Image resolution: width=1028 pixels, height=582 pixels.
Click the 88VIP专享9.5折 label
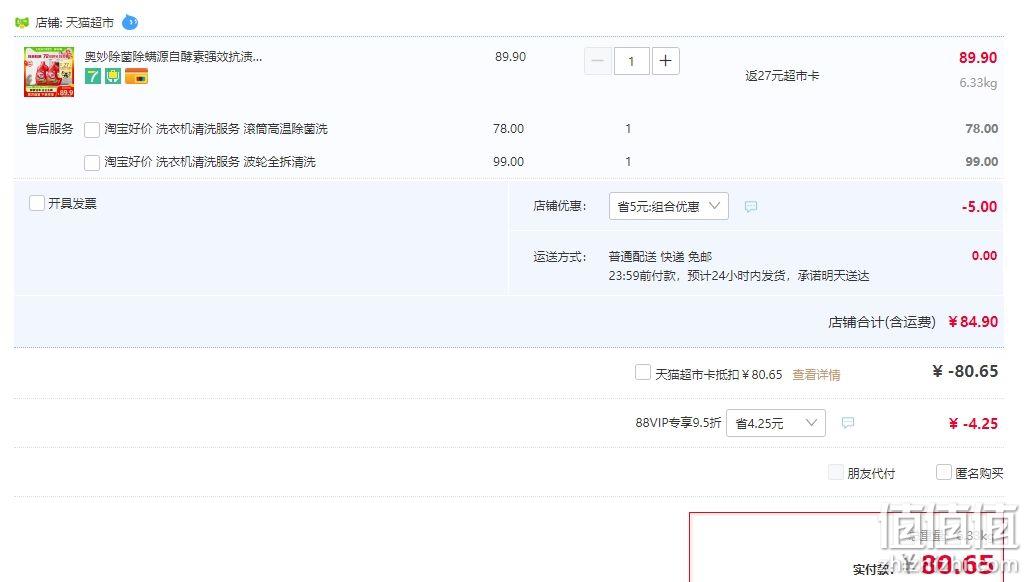(678, 423)
